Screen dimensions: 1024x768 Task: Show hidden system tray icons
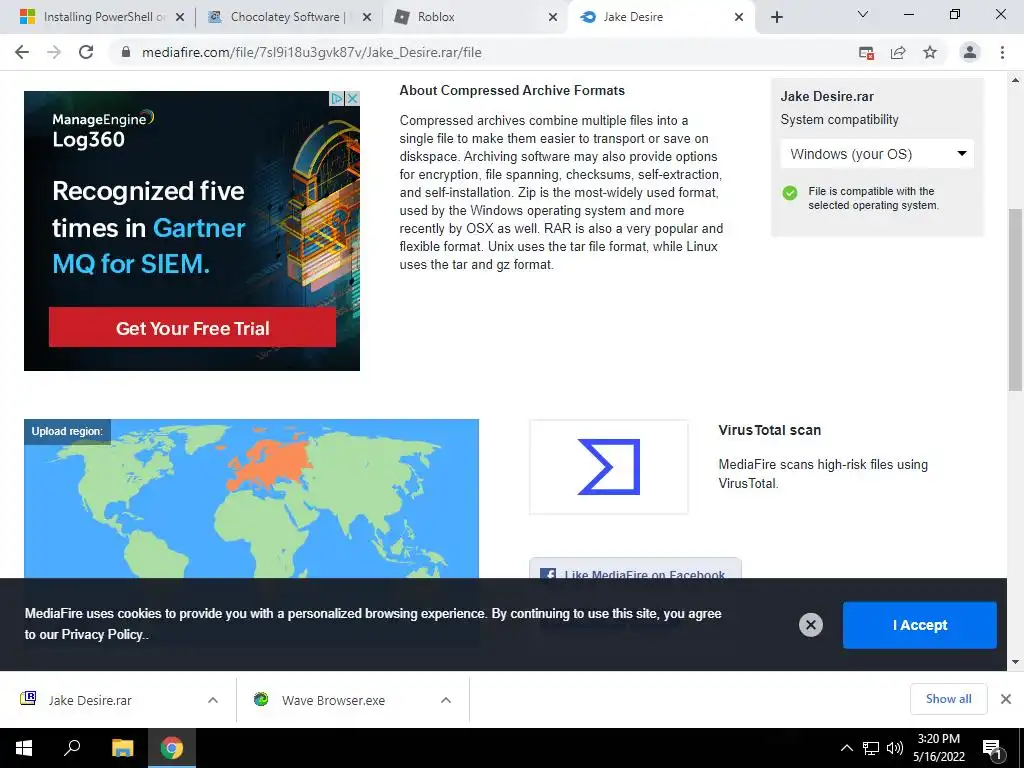[846, 748]
